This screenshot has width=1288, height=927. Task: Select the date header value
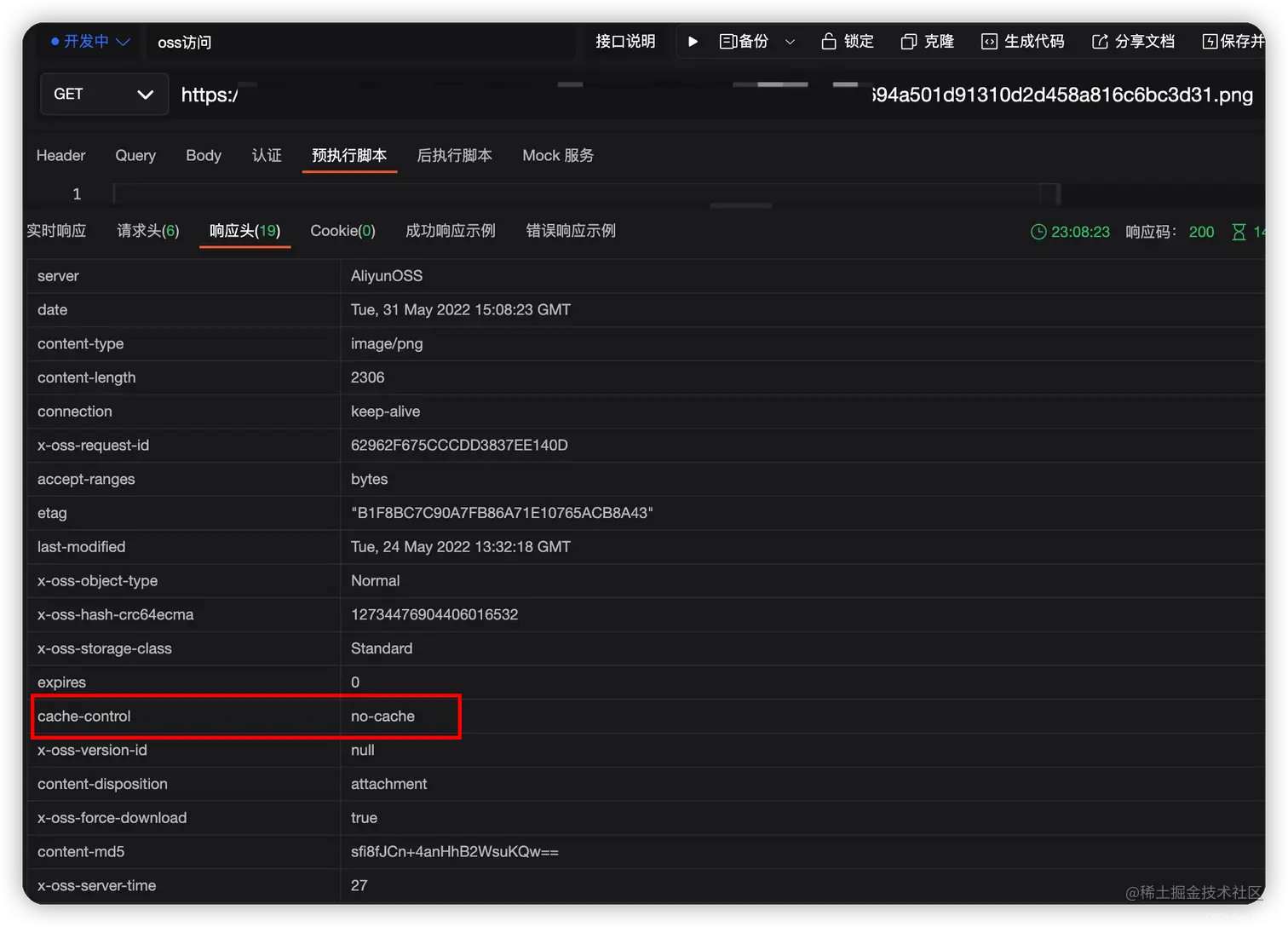coord(461,310)
